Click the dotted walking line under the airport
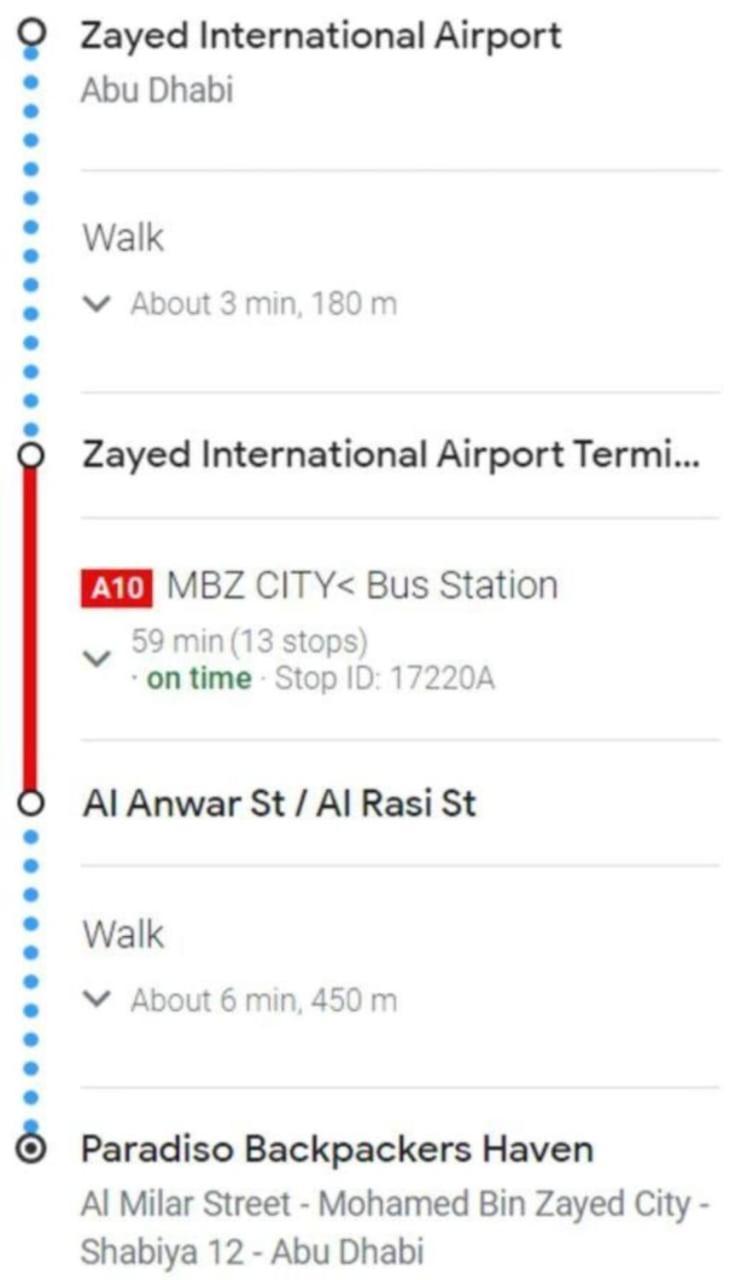Screen dimensions: 747x1280 coord(32,245)
